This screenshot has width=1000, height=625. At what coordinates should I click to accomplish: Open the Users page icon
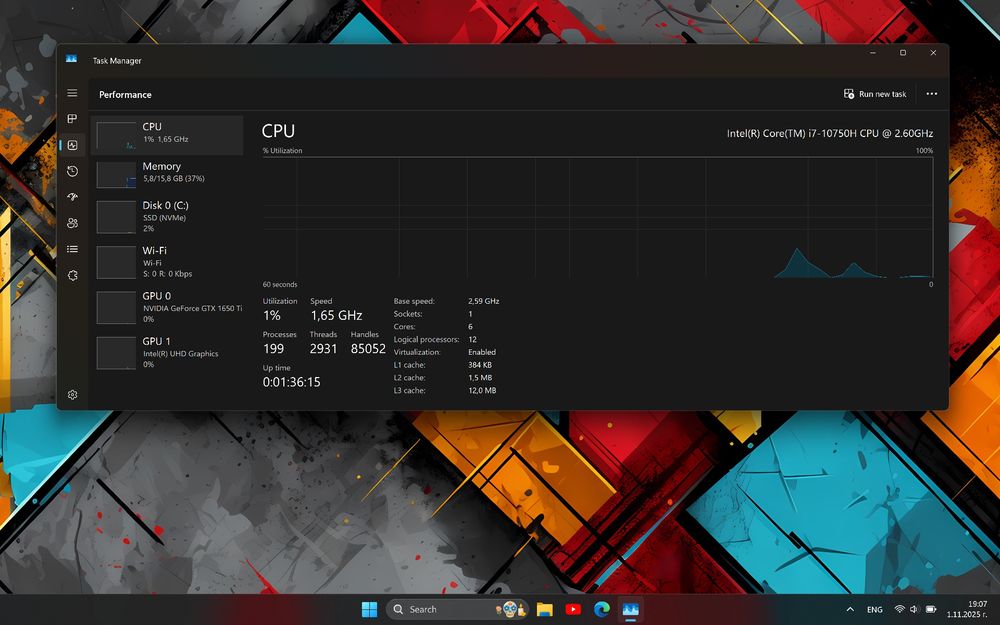72,223
